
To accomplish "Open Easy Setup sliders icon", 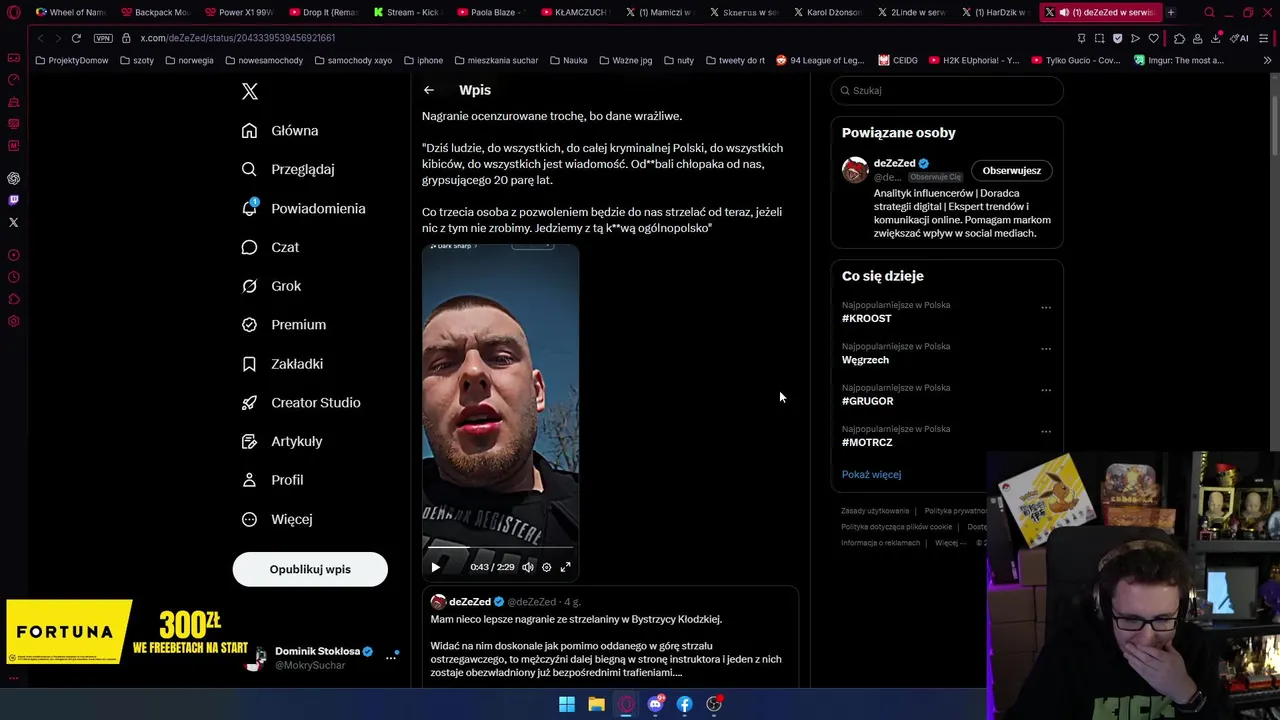I will [x=1264, y=38].
